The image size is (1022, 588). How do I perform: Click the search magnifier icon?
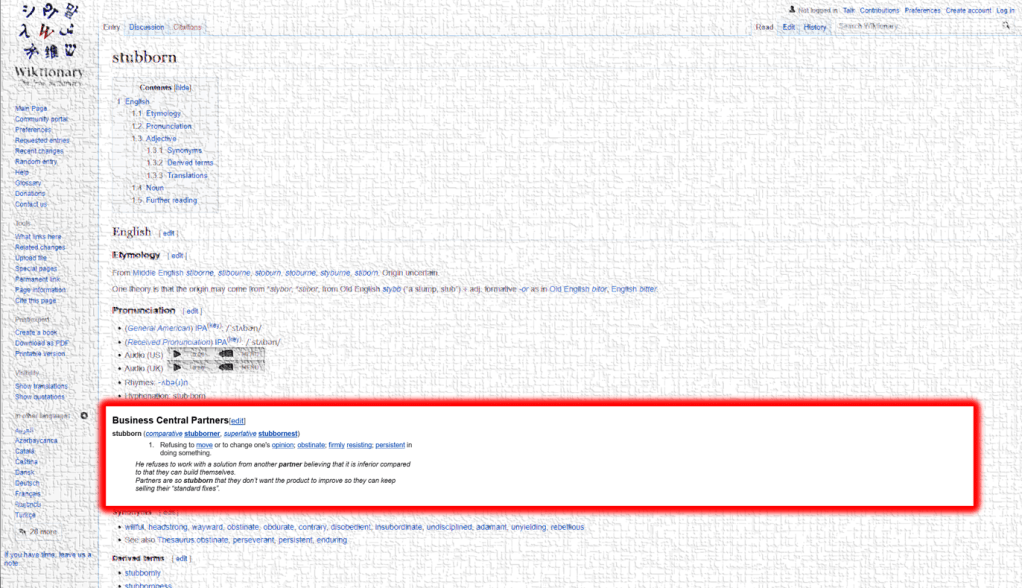point(1006,26)
